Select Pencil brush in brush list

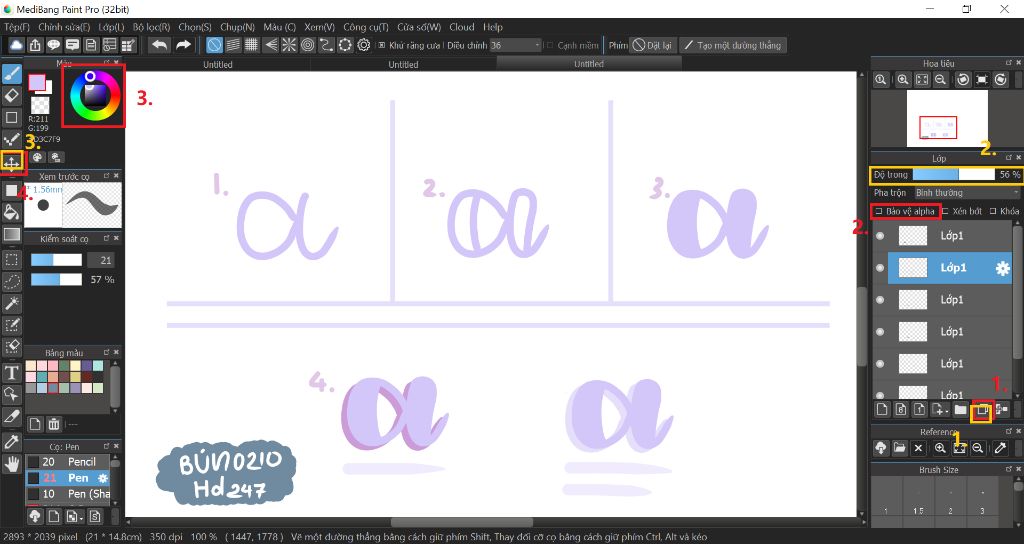click(68, 462)
